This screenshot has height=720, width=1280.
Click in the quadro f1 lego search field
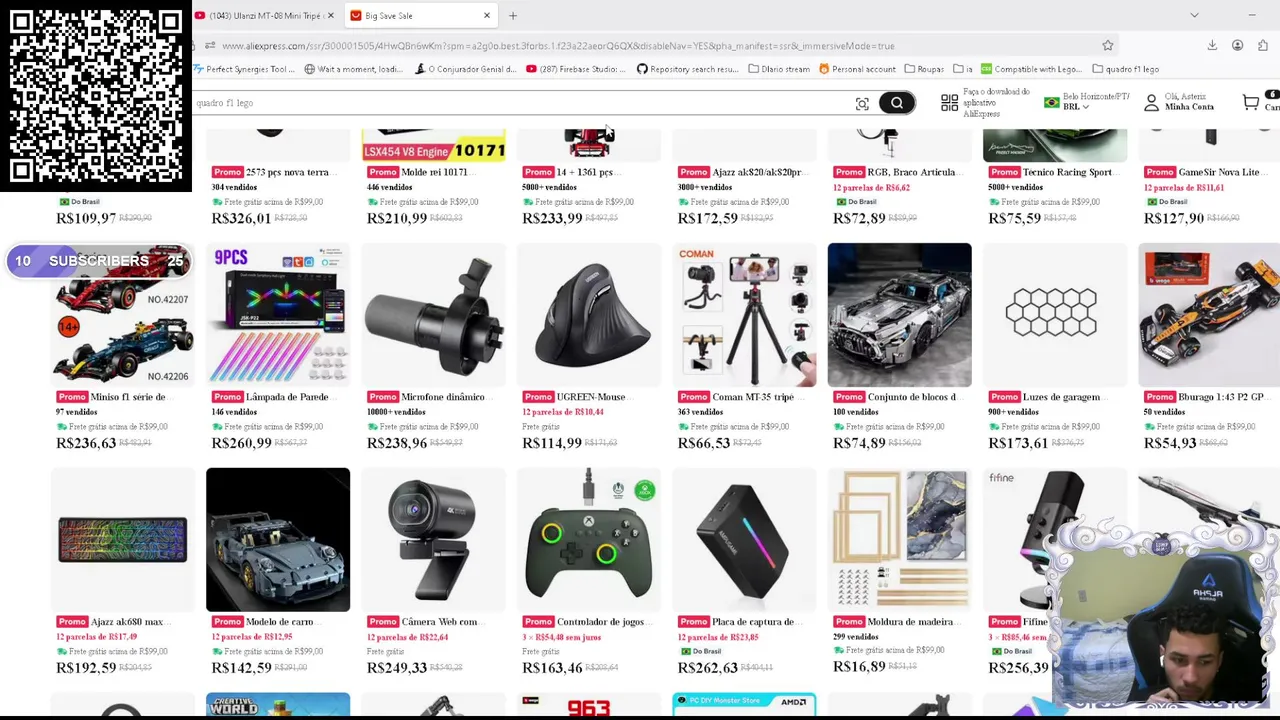click(x=520, y=103)
